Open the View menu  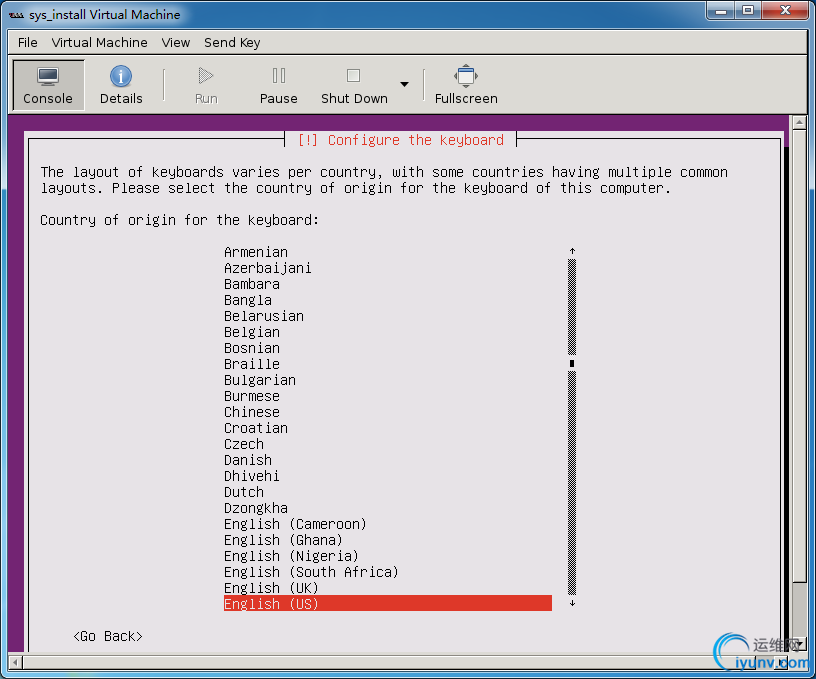pos(175,43)
